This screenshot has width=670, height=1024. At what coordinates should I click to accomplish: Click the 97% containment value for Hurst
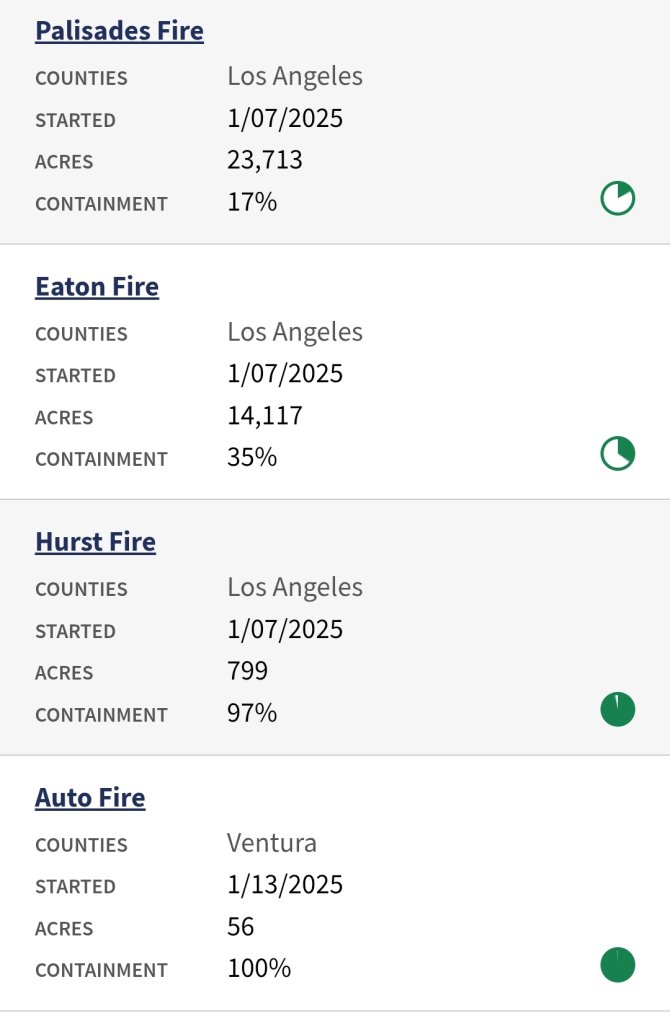click(x=252, y=713)
